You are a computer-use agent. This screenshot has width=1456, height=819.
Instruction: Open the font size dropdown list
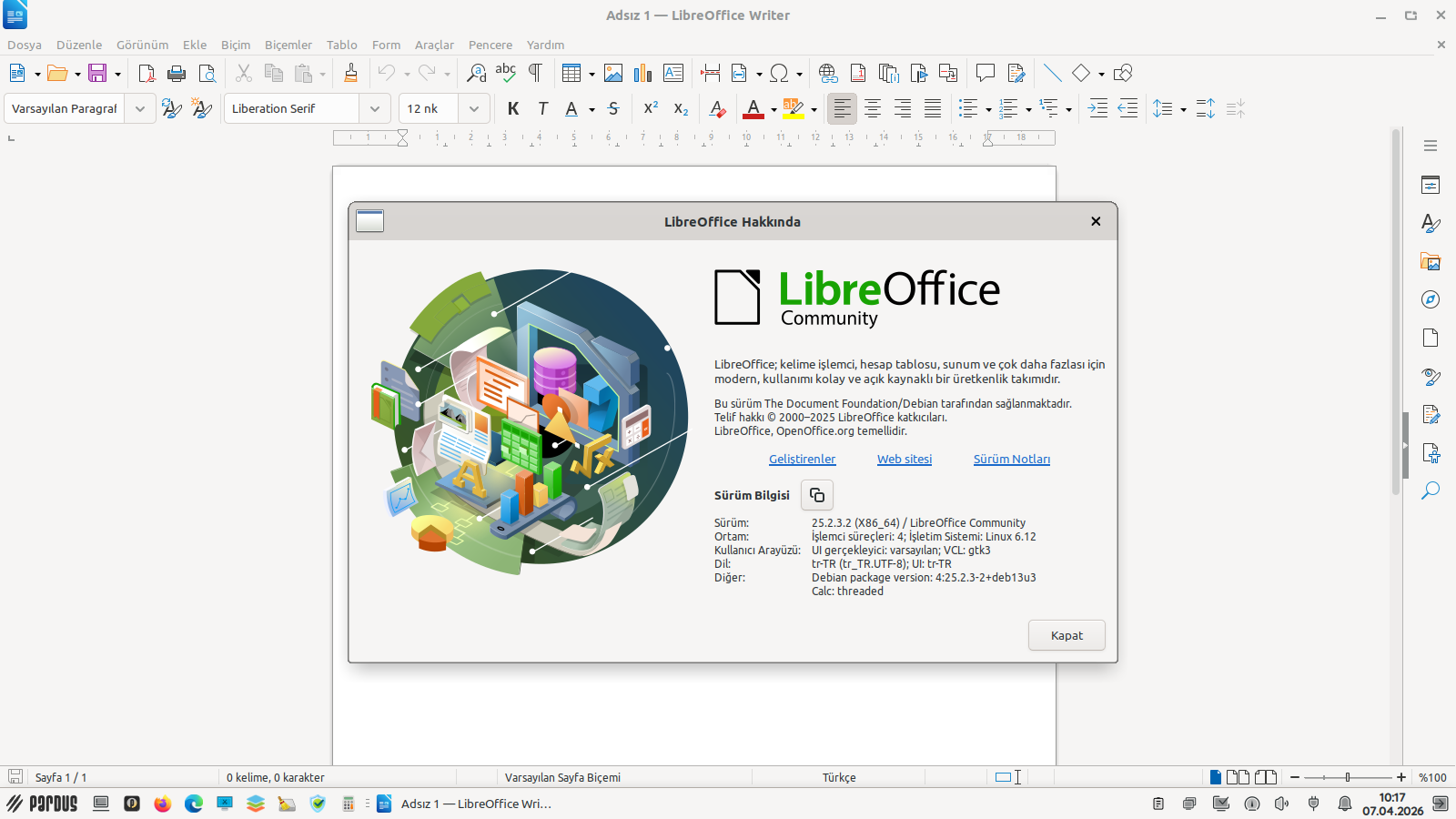pyautogui.click(x=474, y=109)
